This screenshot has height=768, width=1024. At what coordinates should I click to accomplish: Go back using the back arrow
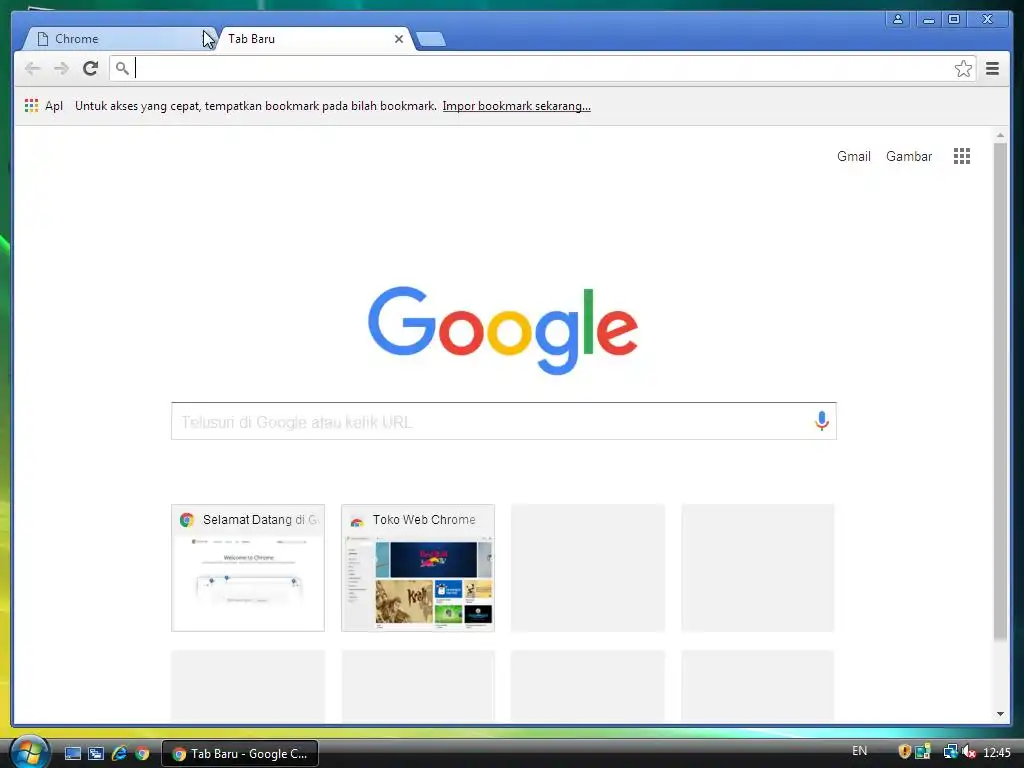click(33, 68)
